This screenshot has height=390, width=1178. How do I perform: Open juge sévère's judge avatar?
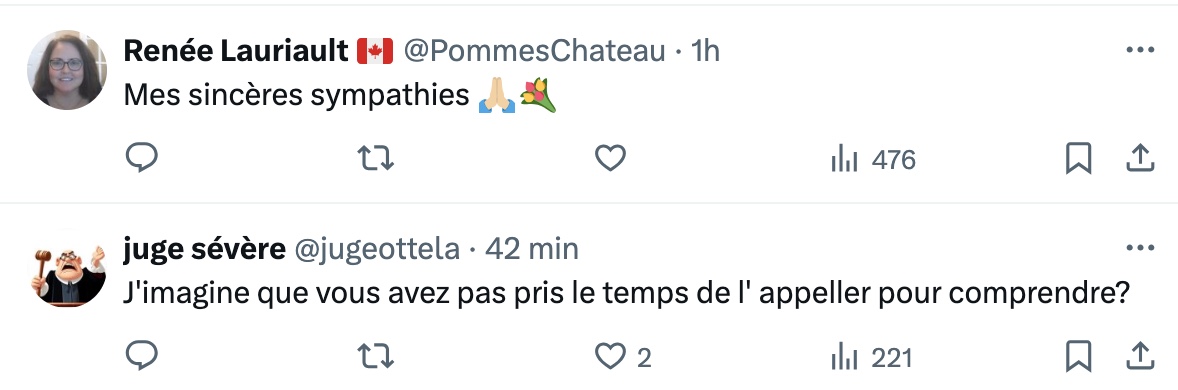point(67,268)
